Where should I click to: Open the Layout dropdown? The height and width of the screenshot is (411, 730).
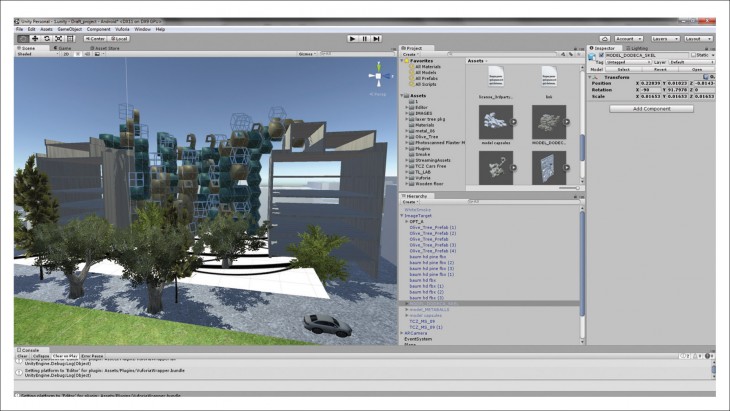697,38
